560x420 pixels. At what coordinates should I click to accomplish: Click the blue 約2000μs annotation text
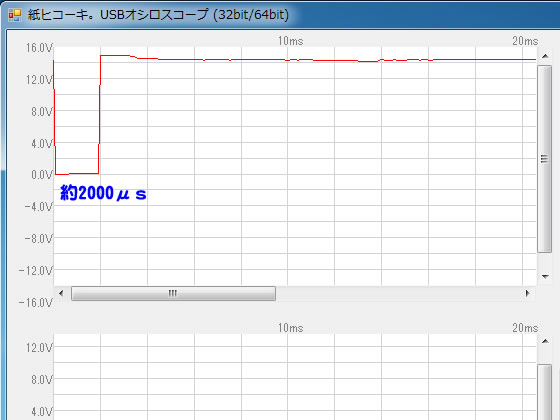[x=103, y=193]
